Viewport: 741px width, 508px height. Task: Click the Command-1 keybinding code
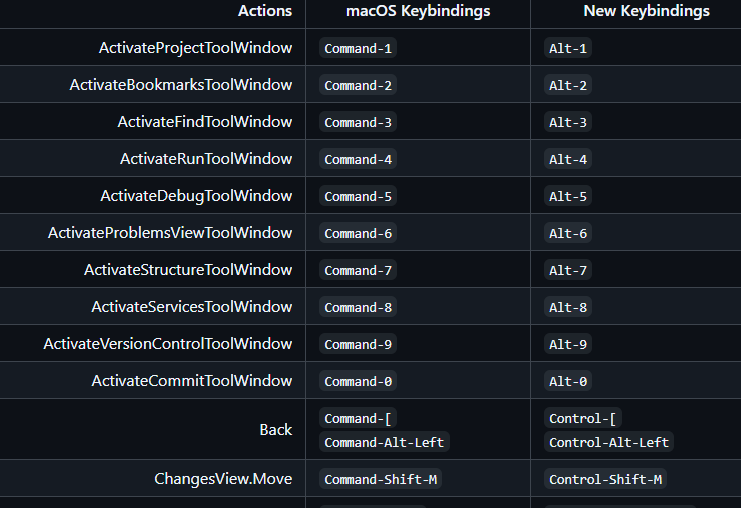(x=358, y=48)
